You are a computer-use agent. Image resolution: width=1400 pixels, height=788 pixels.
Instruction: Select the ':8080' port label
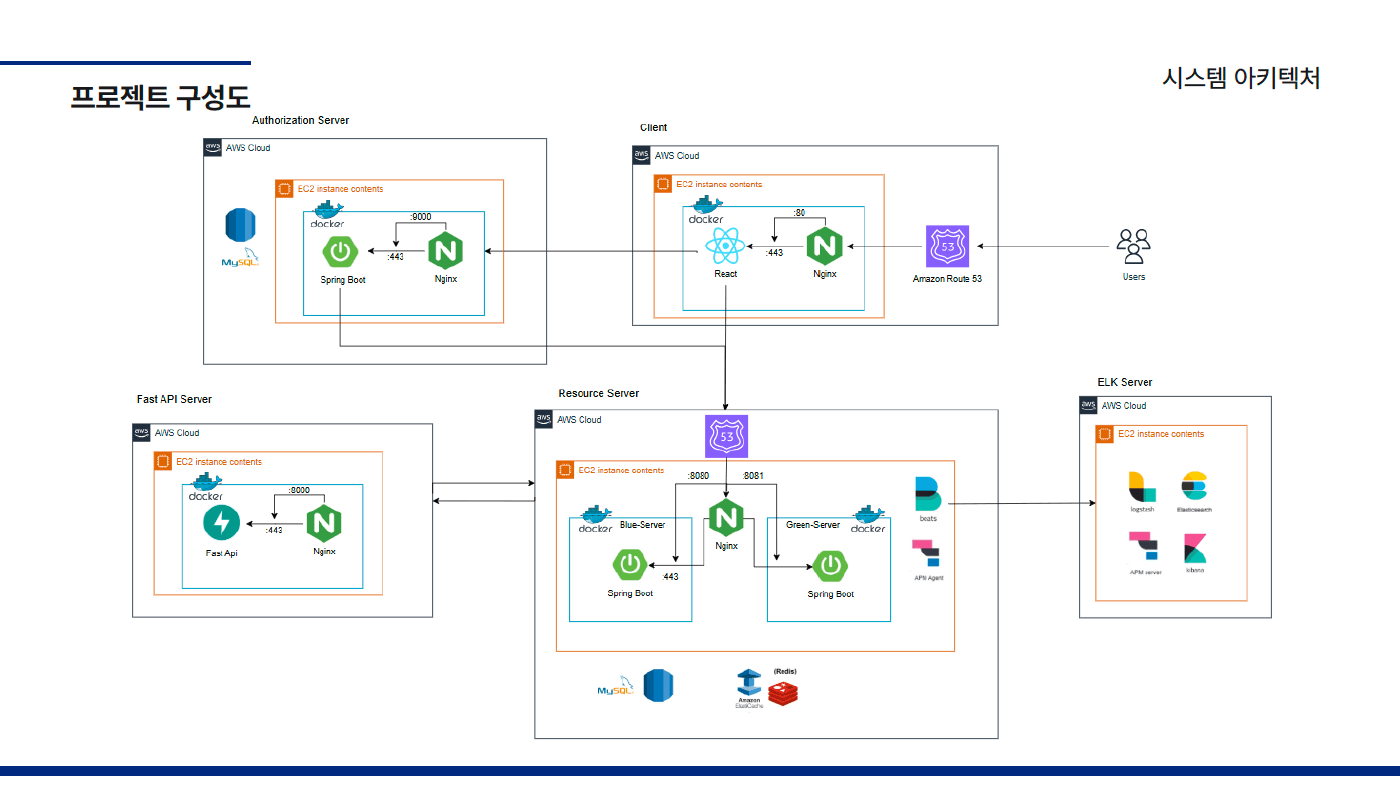[x=698, y=476]
